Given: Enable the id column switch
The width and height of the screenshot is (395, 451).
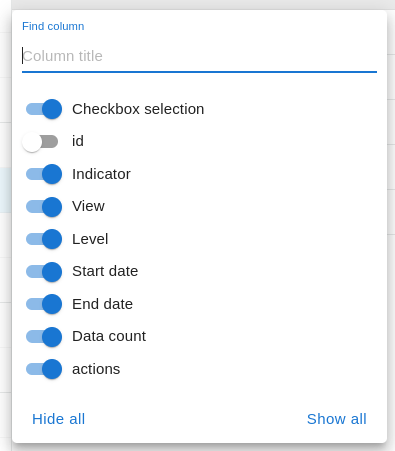Looking at the screenshot, I should (x=40, y=142).
